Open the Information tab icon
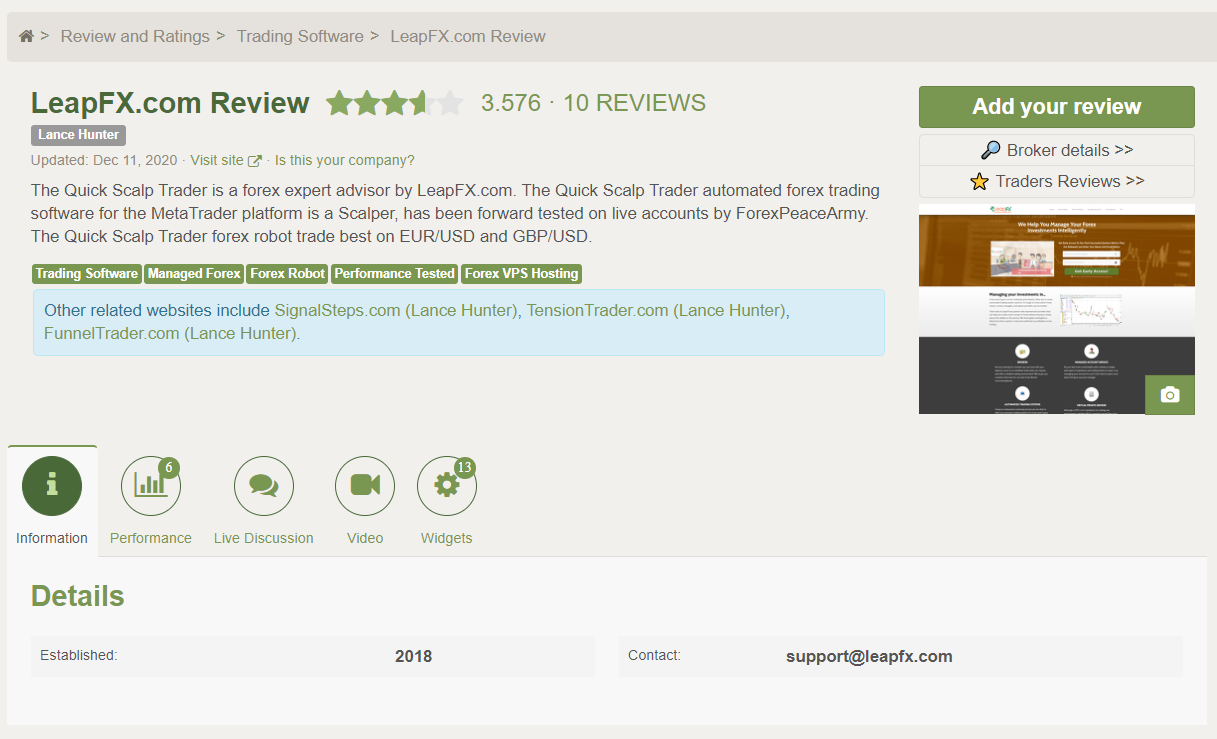1217x739 pixels. pyautogui.click(x=52, y=486)
